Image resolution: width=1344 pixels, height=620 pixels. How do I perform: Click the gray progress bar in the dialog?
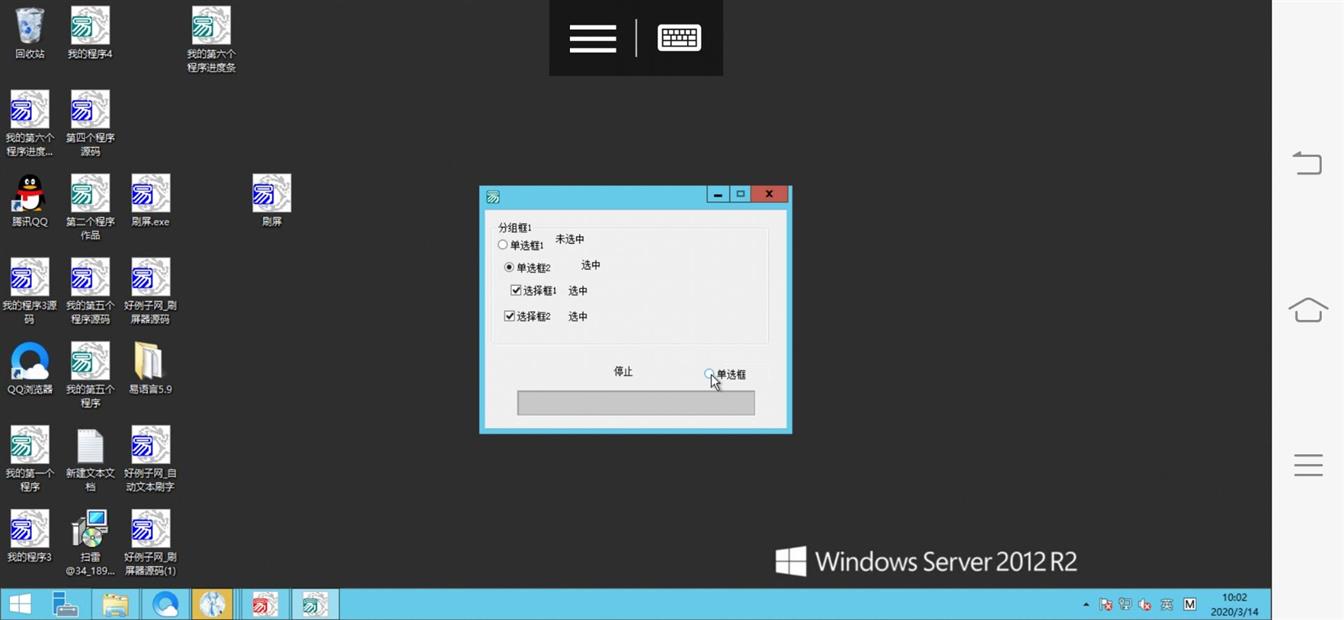635,403
